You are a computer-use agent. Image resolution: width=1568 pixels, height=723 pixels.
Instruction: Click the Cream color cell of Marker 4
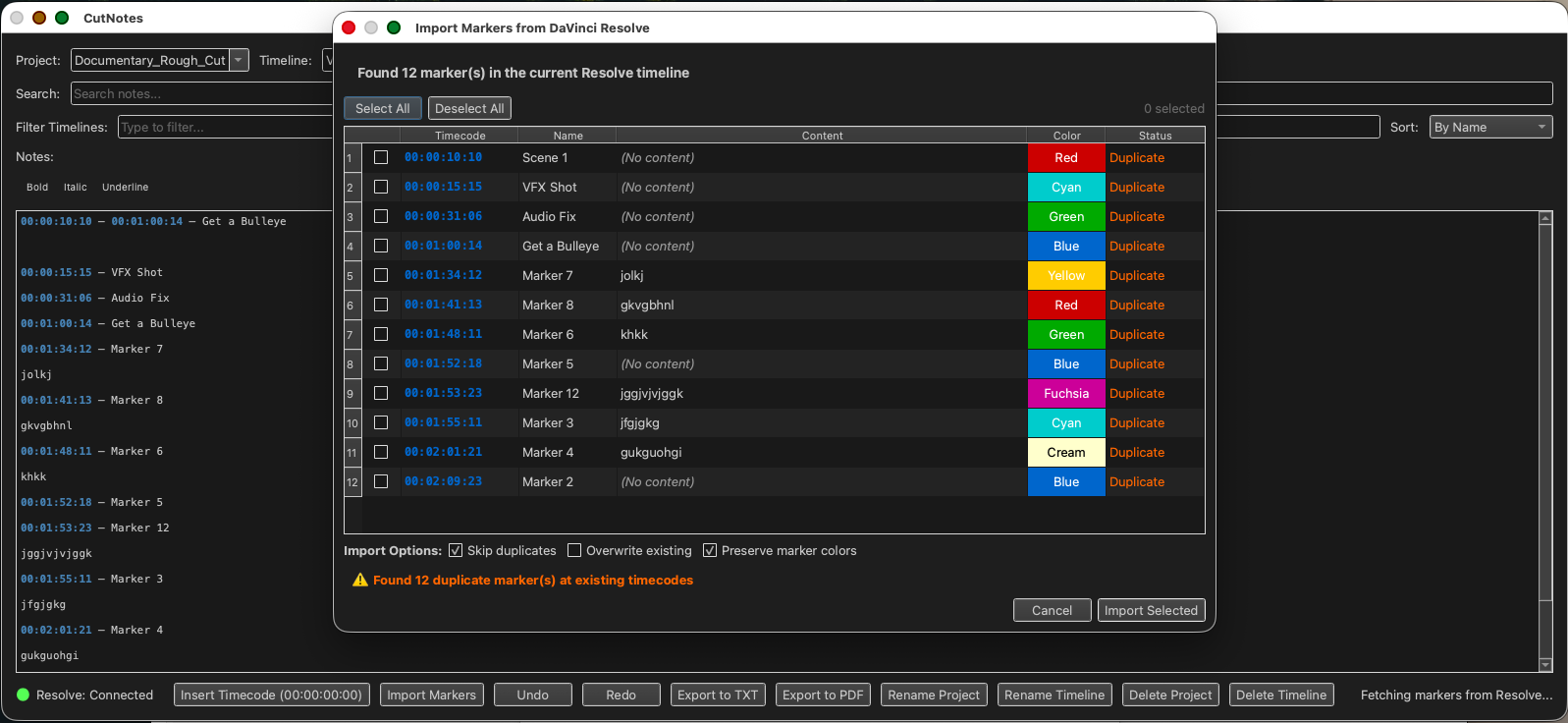[1066, 452]
